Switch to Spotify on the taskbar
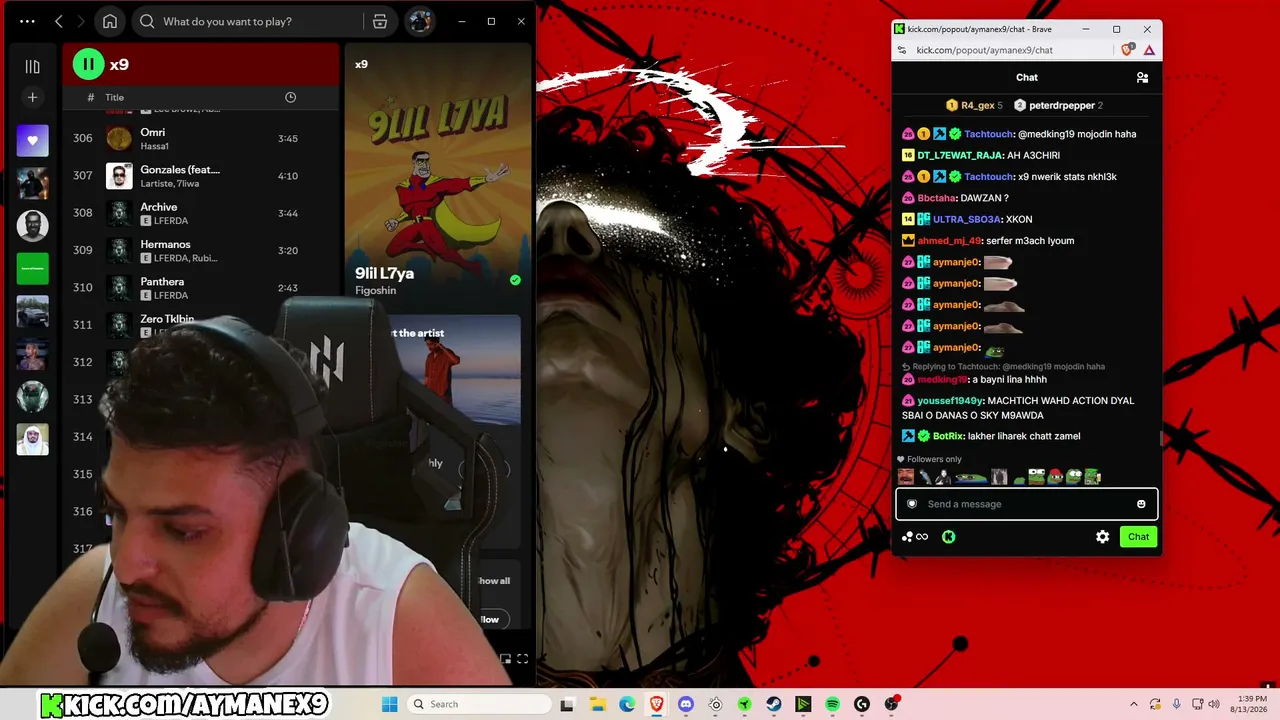The width and height of the screenshot is (1280, 720). pyautogui.click(x=832, y=704)
